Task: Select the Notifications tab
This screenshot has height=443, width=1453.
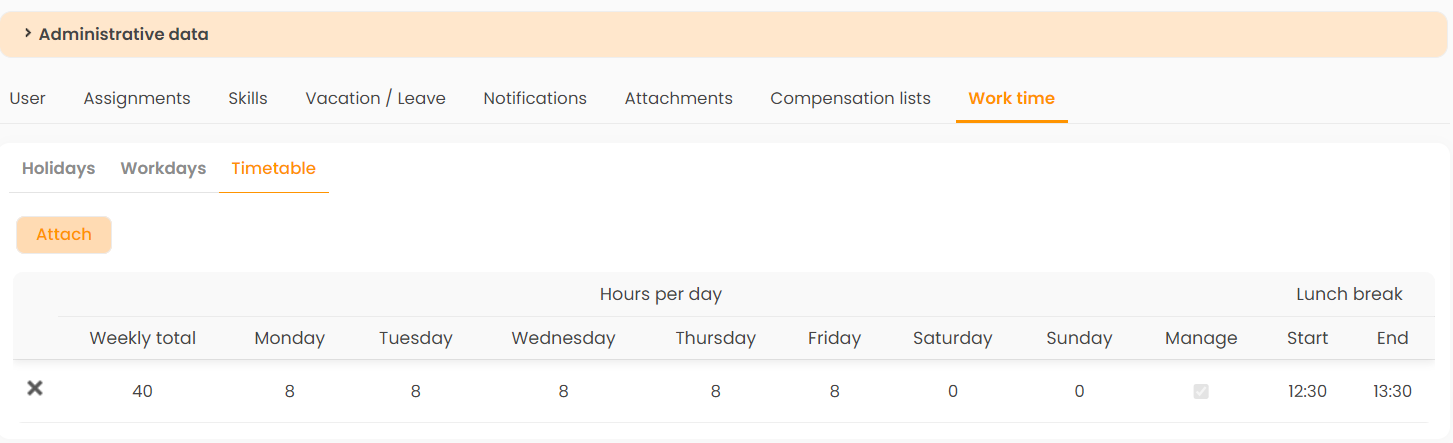Action: point(535,98)
